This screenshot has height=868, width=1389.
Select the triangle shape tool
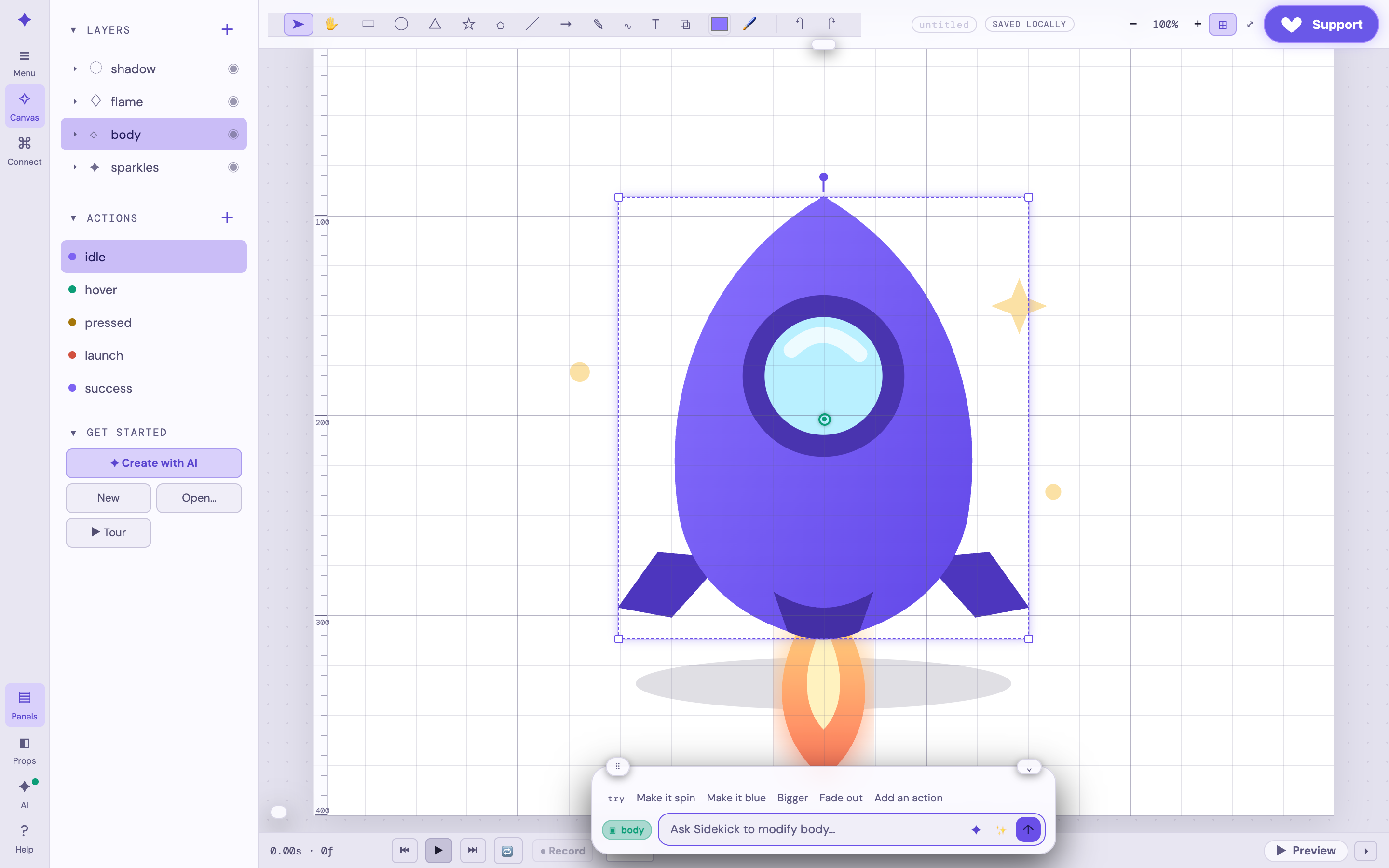435,24
